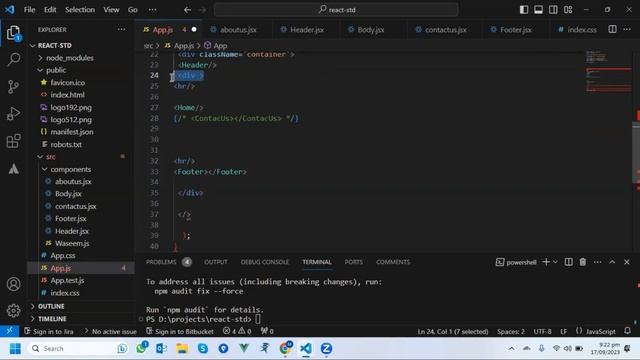This screenshot has width=640, height=360.
Task: Split the editor to the right
Action: (x=612, y=29)
